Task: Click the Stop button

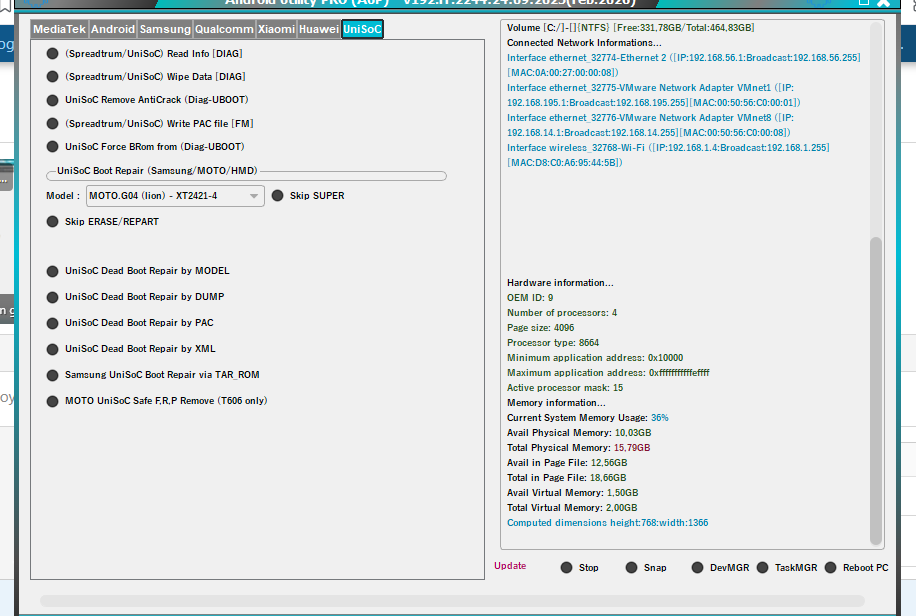Action: point(579,567)
